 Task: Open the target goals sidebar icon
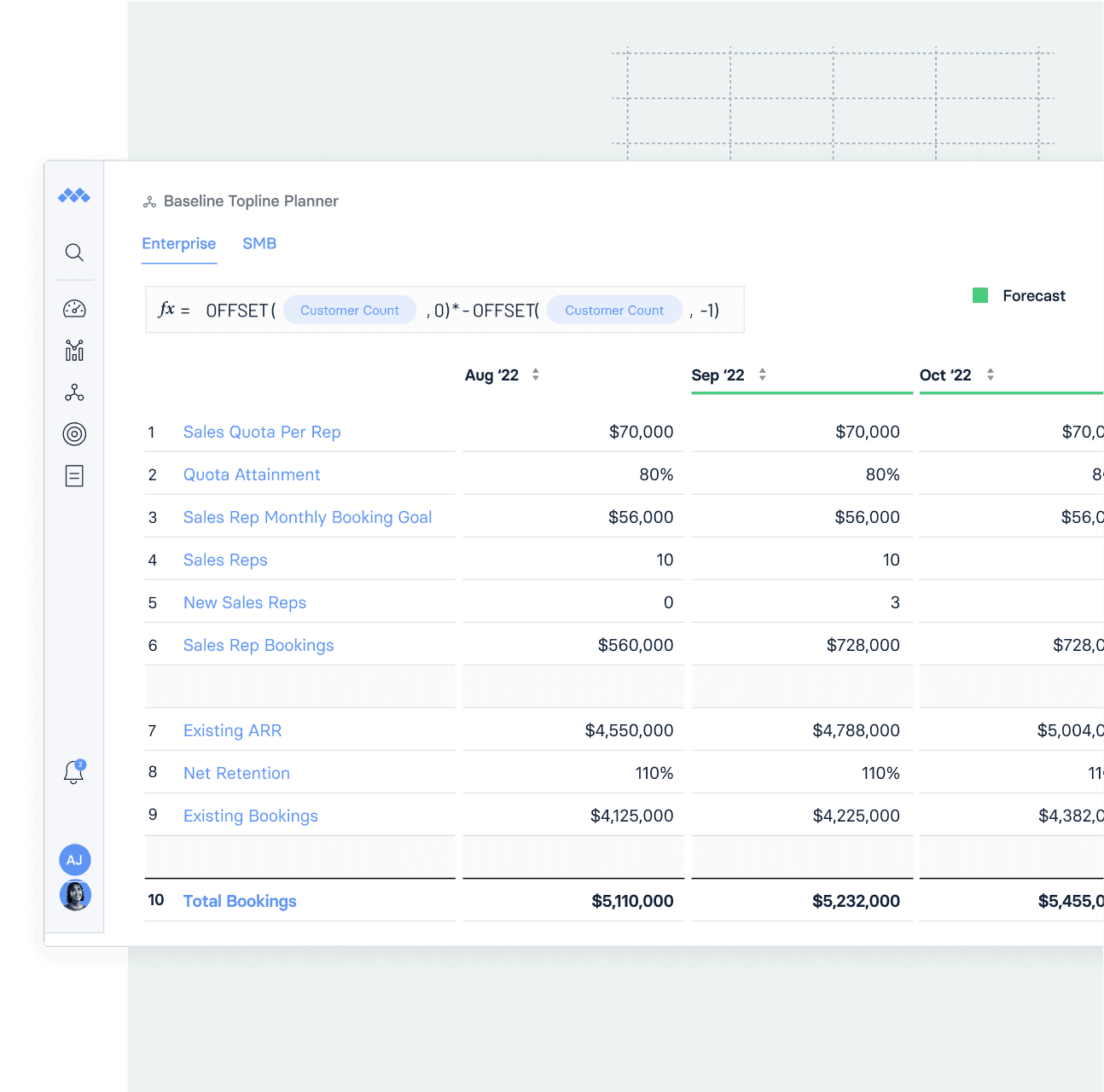(74, 434)
